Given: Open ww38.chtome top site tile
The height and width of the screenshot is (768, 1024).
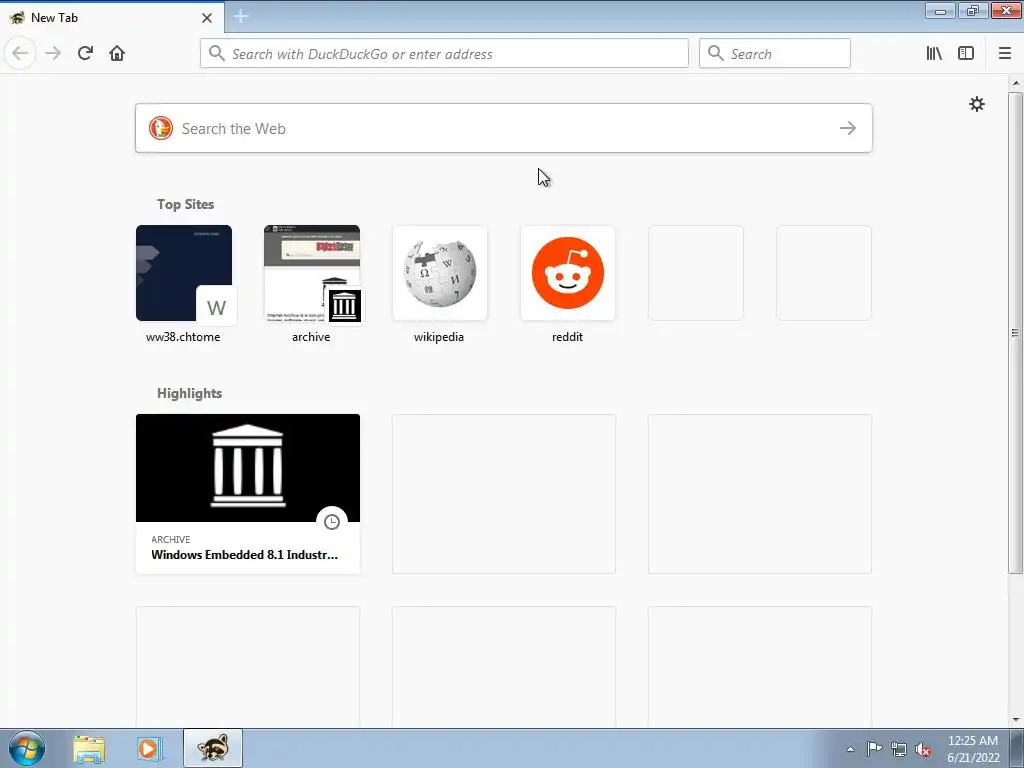Looking at the screenshot, I should (x=184, y=273).
